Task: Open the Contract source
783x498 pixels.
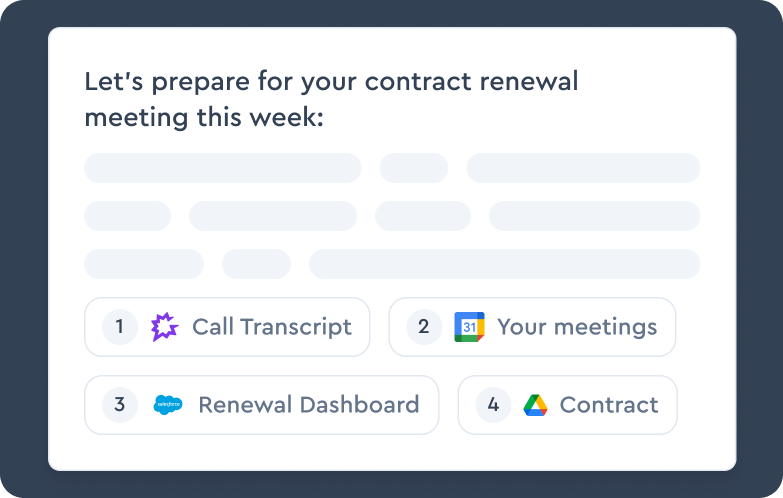Action: point(608,405)
